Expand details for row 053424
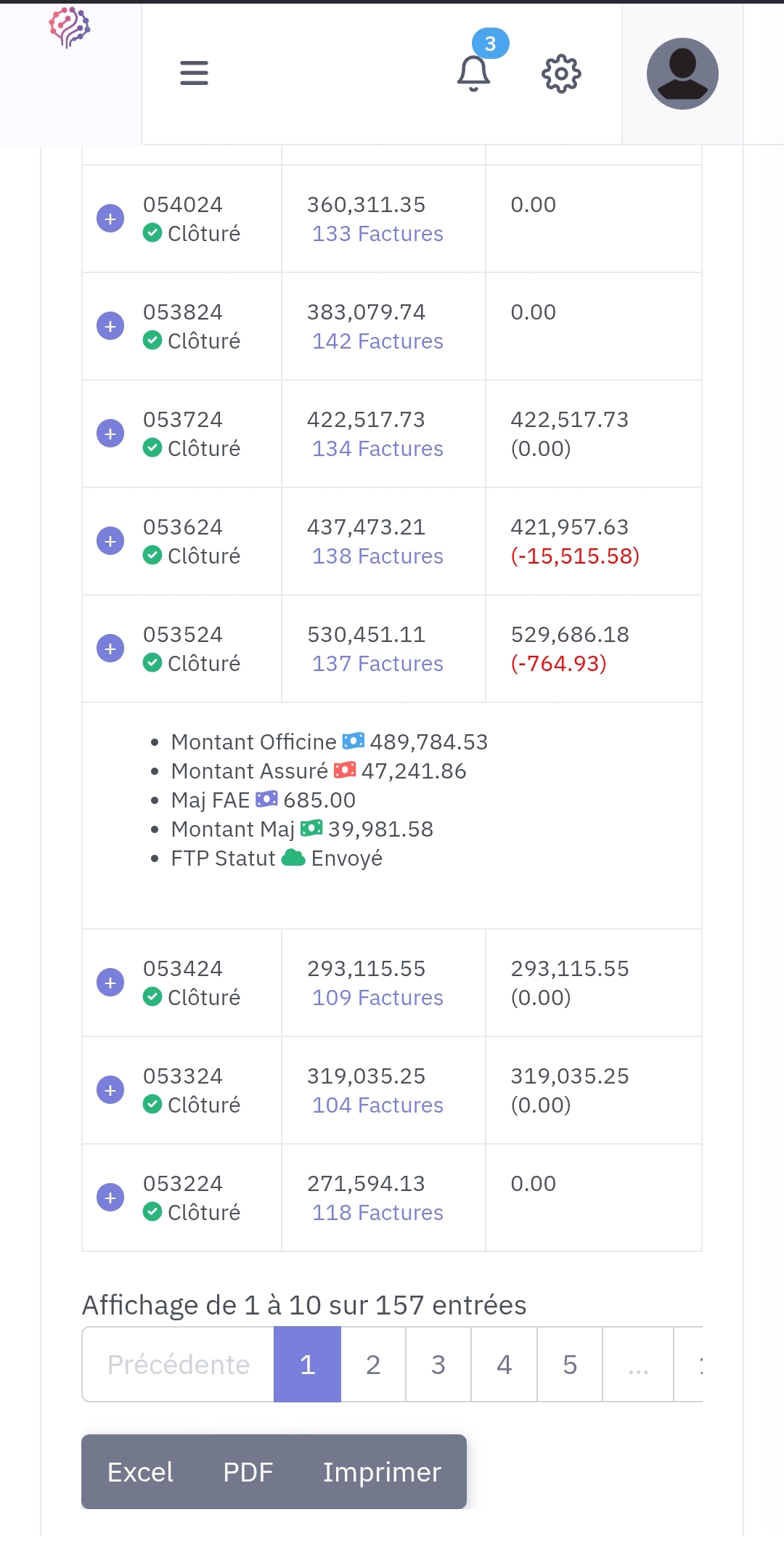The image size is (784, 1544). point(110,983)
